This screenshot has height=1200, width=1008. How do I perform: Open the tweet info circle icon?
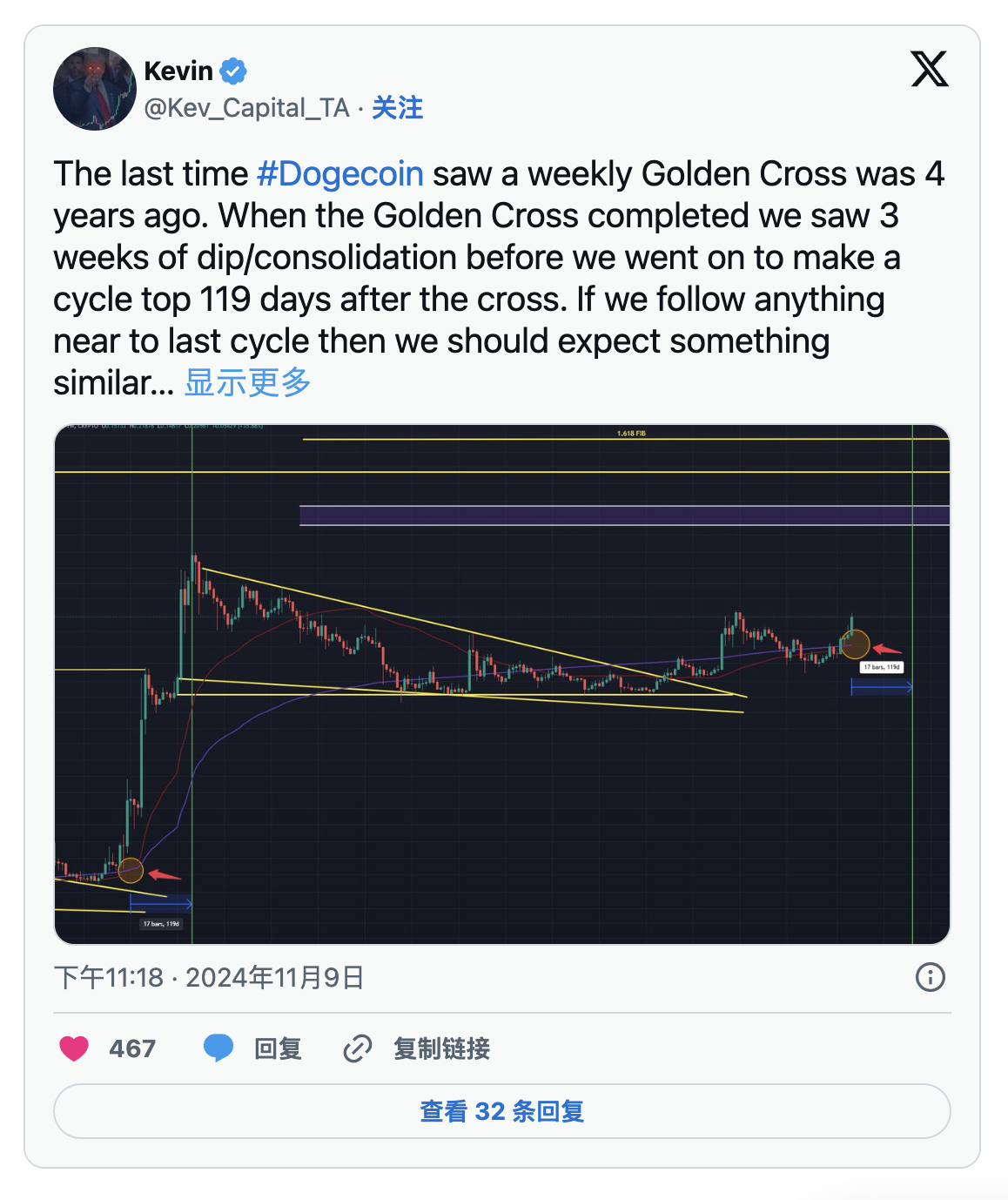[x=930, y=977]
